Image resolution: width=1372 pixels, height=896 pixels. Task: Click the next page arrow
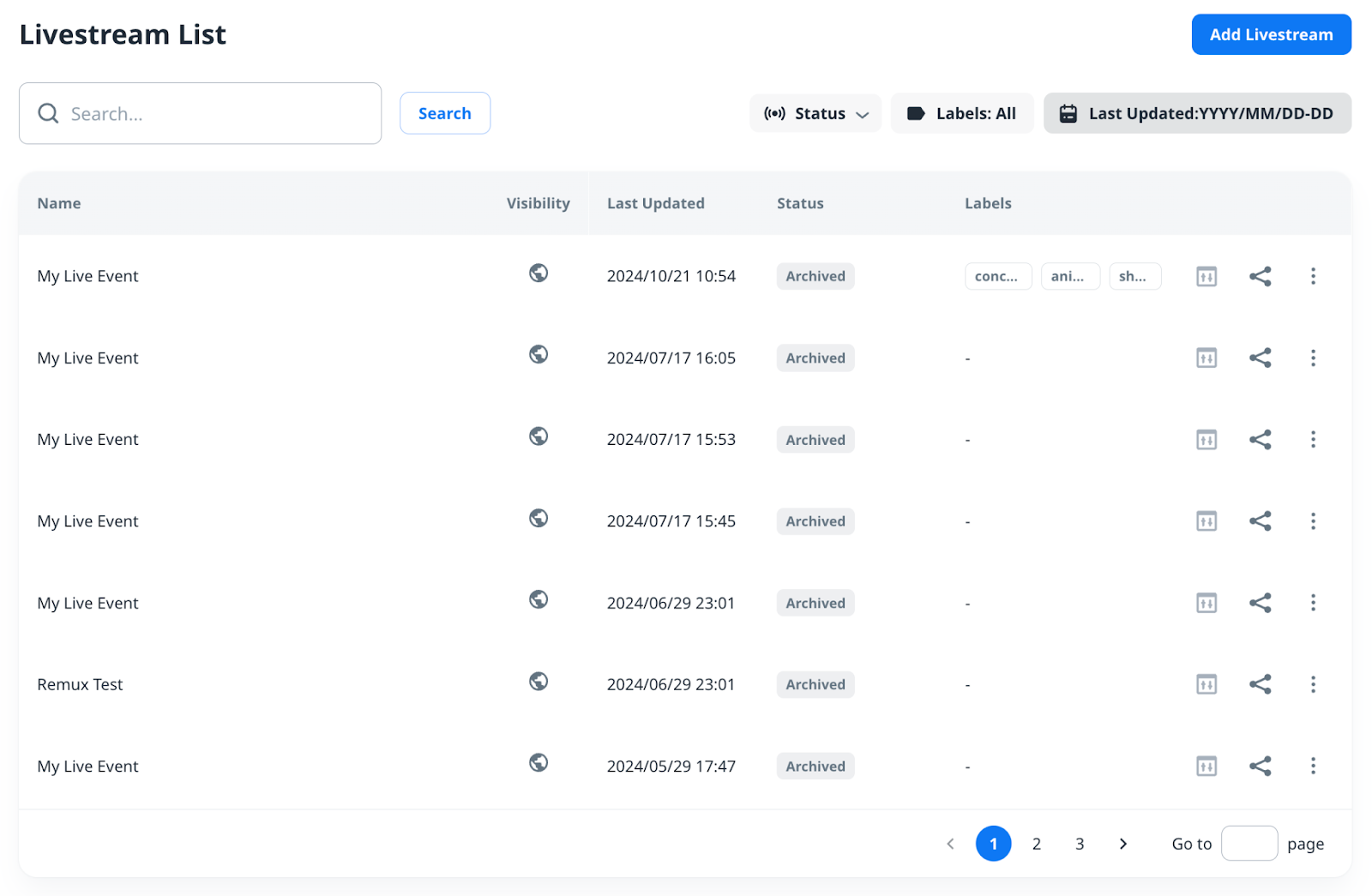coord(1123,844)
